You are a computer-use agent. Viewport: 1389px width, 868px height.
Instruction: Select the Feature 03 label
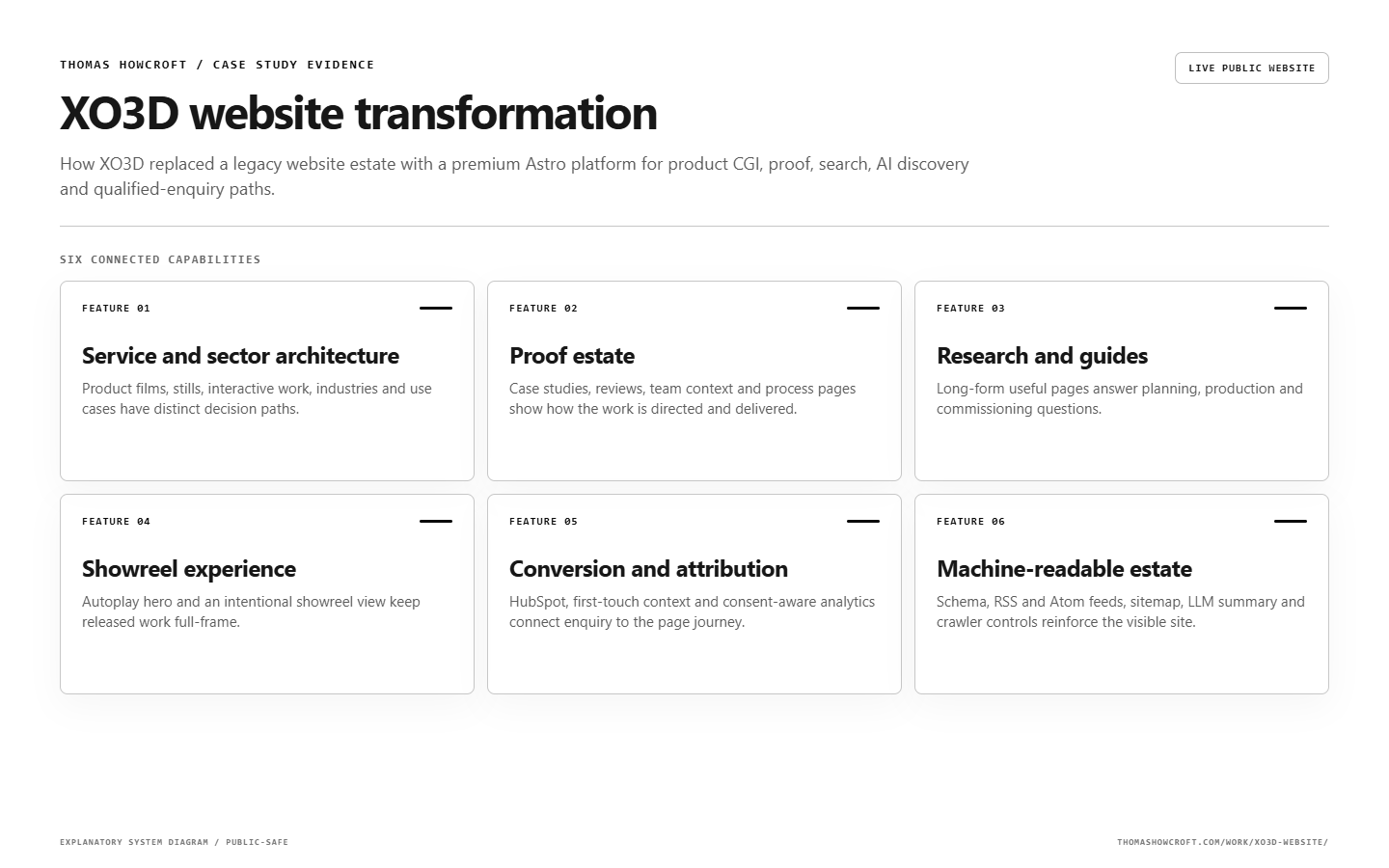click(970, 309)
